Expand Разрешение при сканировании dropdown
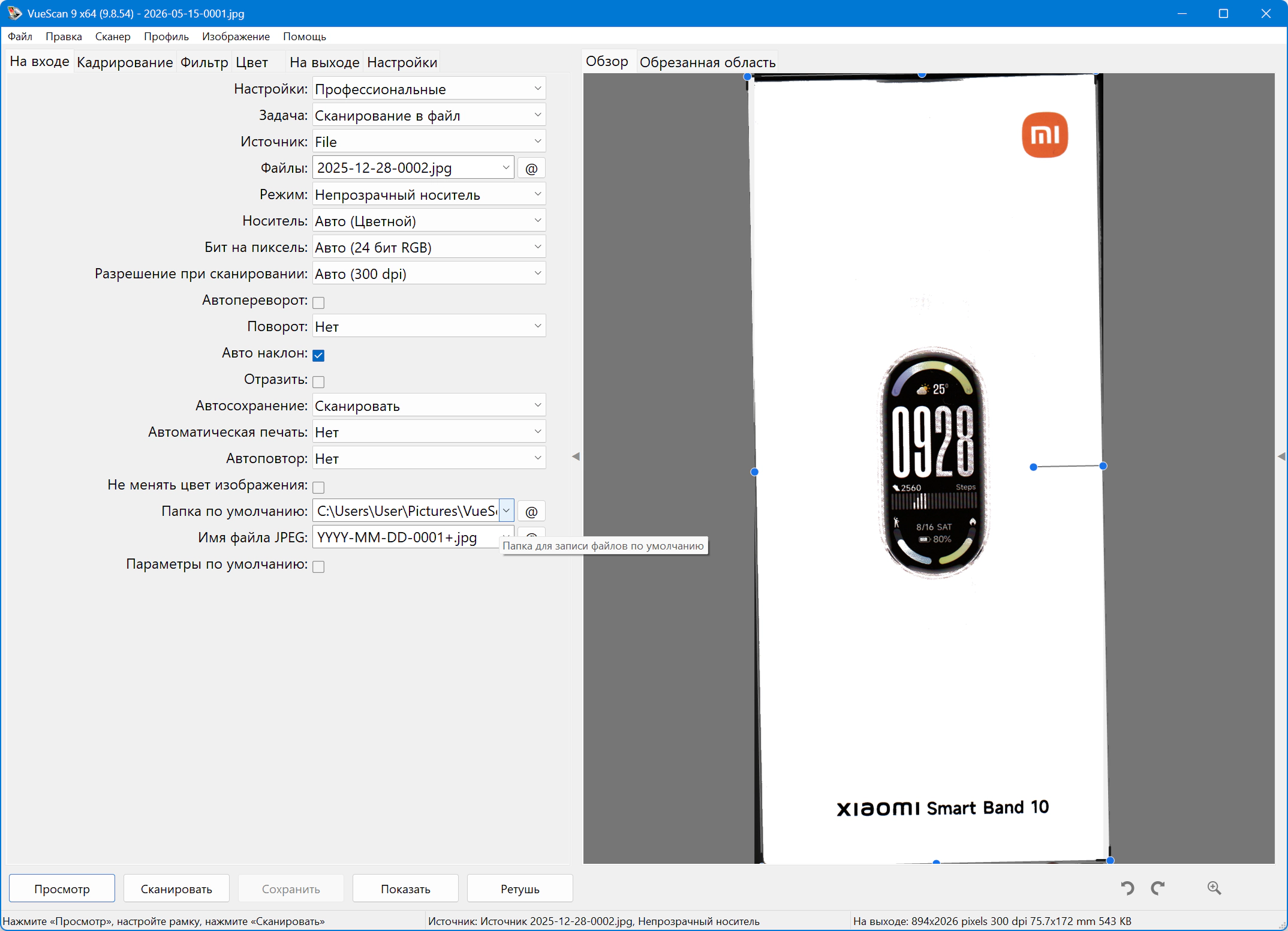Viewport: 1288px width, 931px height. click(x=429, y=274)
